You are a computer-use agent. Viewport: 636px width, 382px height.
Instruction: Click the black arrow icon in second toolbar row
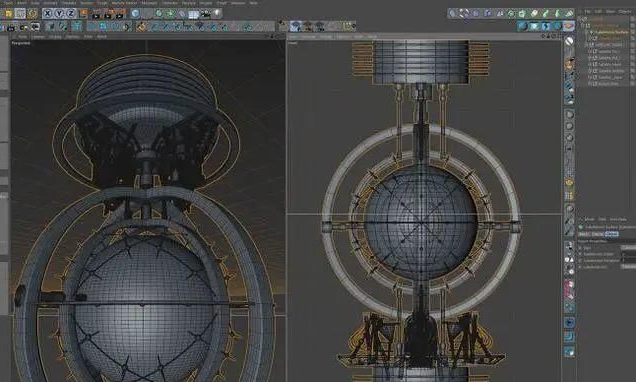click(128, 27)
